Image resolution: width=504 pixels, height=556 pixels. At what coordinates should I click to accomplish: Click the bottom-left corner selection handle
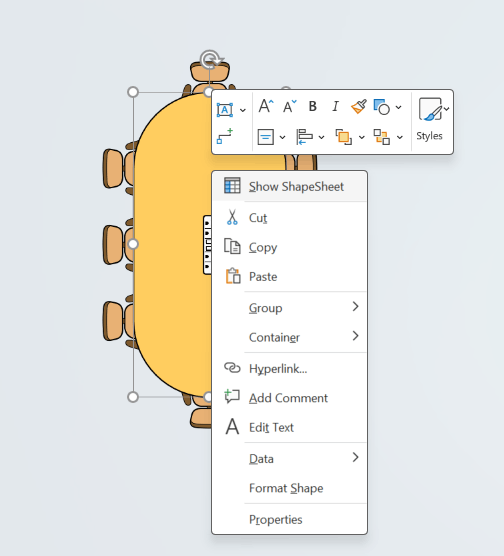point(133,397)
